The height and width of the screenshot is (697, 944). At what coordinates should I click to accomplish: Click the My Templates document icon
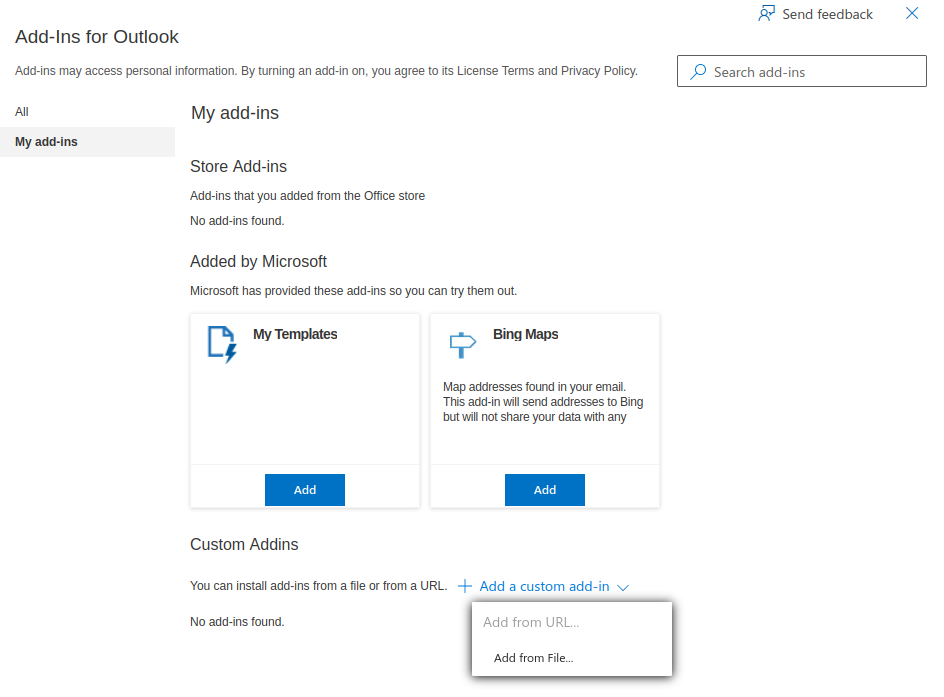pyautogui.click(x=222, y=344)
